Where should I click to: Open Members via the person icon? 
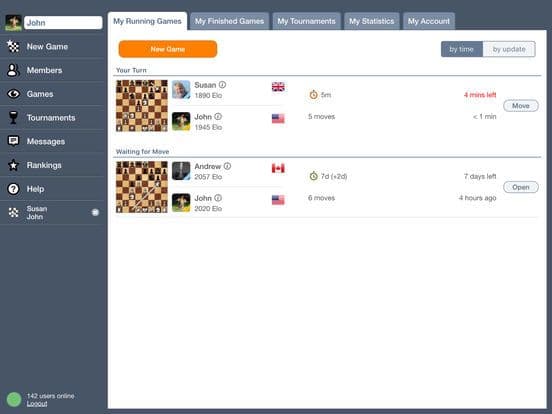point(13,70)
